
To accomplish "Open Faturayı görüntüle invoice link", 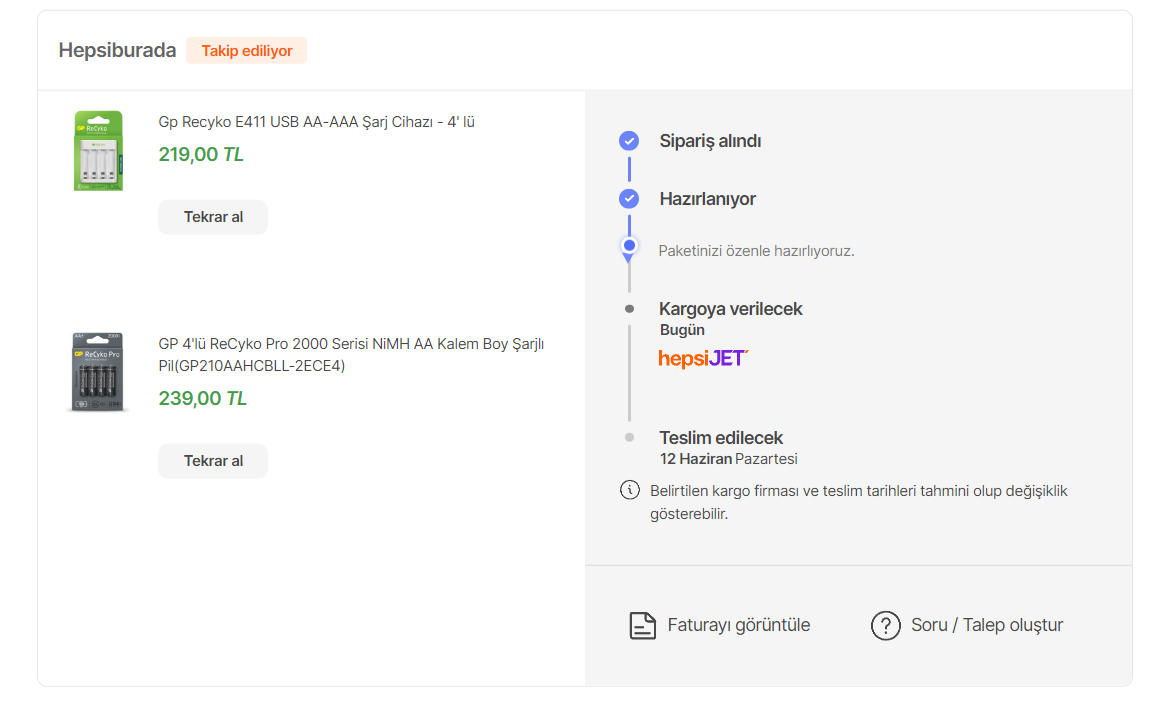I will [738, 625].
